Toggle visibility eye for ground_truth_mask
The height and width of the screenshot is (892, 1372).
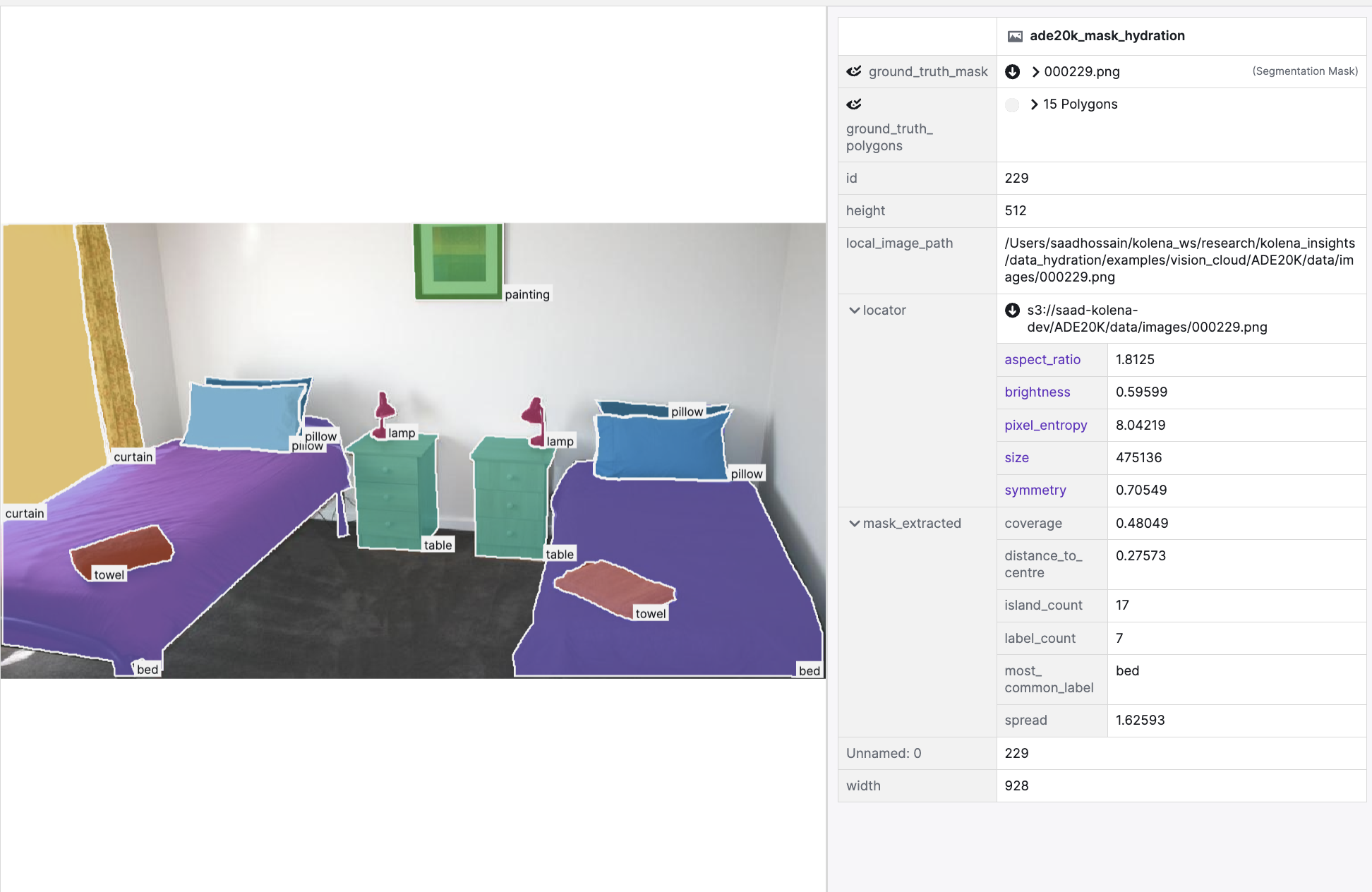(854, 71)
